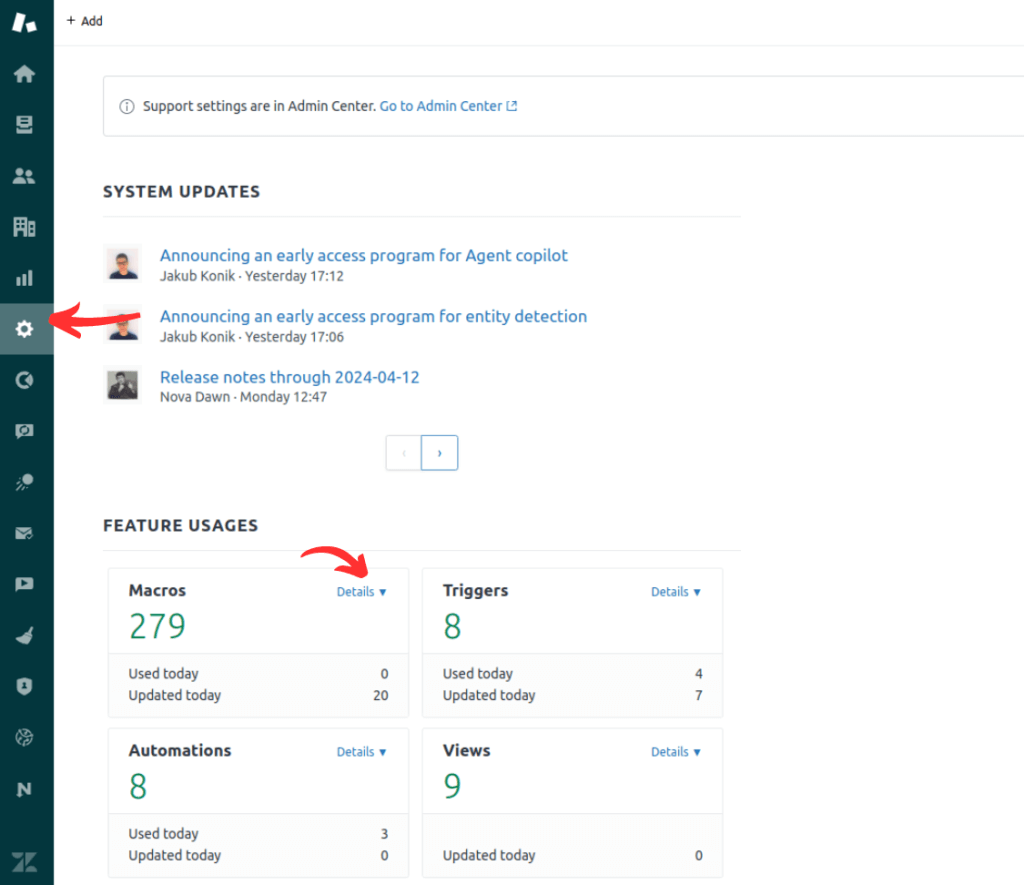Open the Chat conversation icon in sidebar

[25, 430]
